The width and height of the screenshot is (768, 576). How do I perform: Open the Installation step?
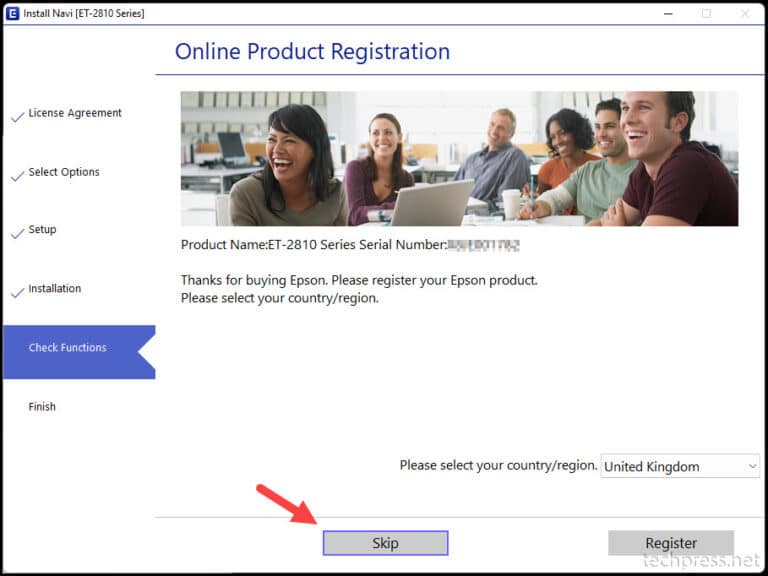click(55, 289)
